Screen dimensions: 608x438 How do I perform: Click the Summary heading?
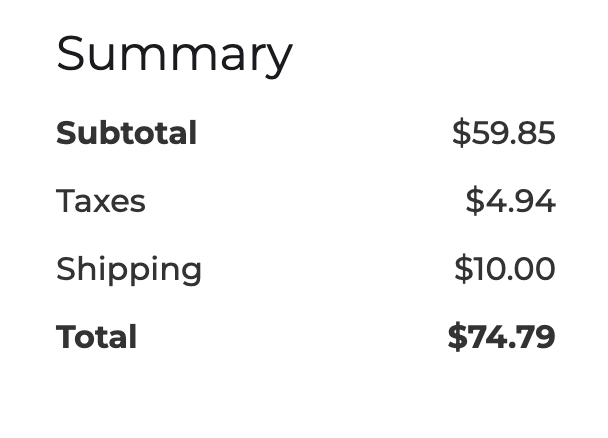pyautogui.click(x=174, y=56)
